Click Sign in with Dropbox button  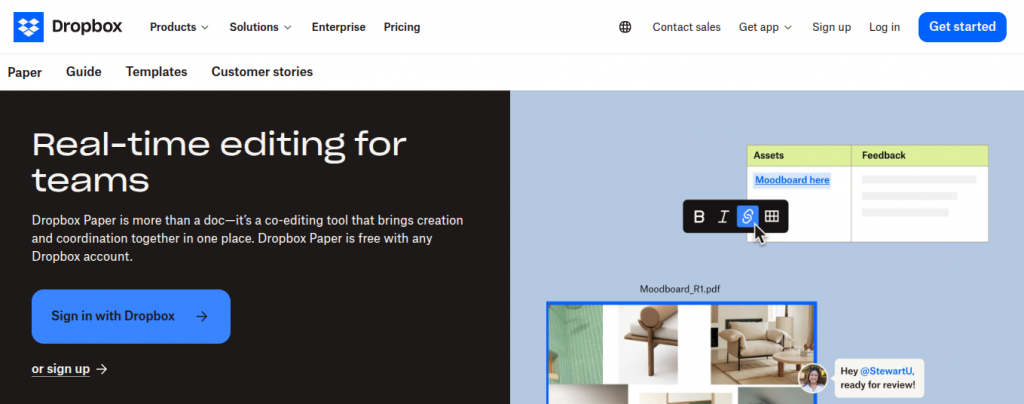click(131, 317)
